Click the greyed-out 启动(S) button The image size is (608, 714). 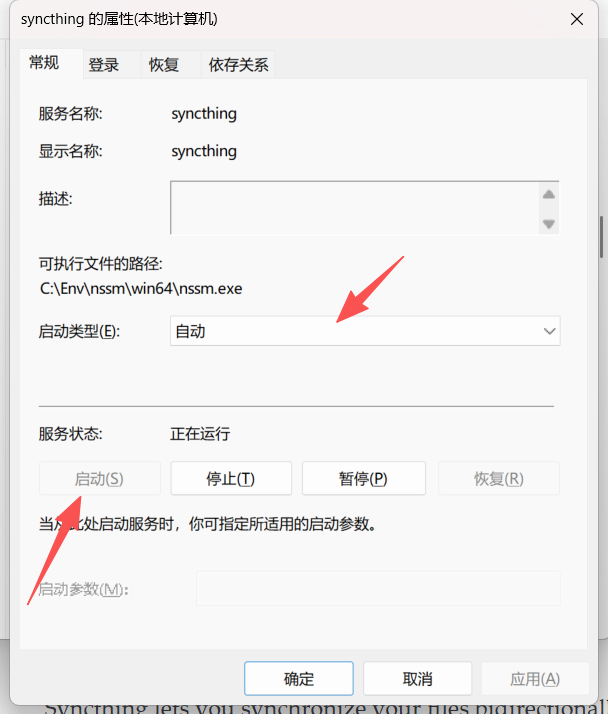point(99,479)
